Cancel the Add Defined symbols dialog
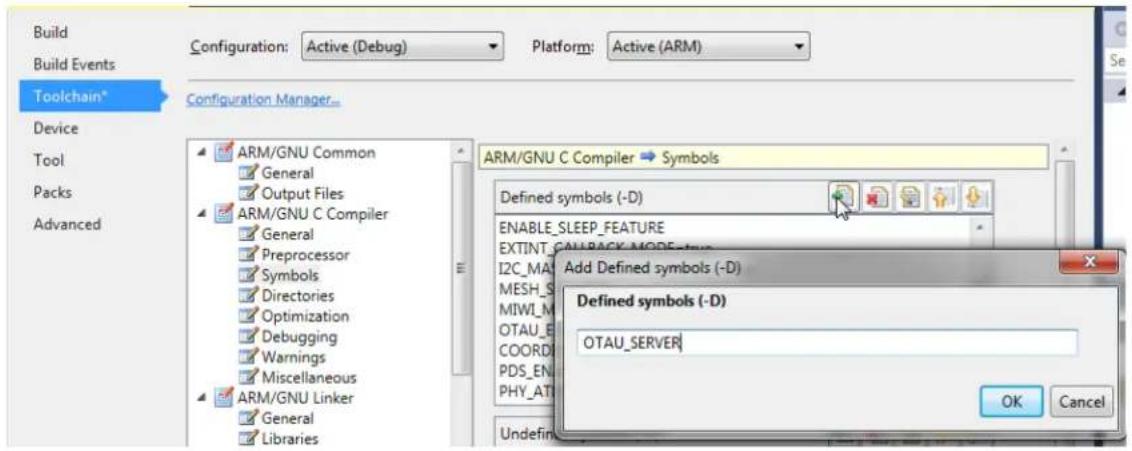The width and height of the screenshot is (1132, 451). pos(1080,402)
